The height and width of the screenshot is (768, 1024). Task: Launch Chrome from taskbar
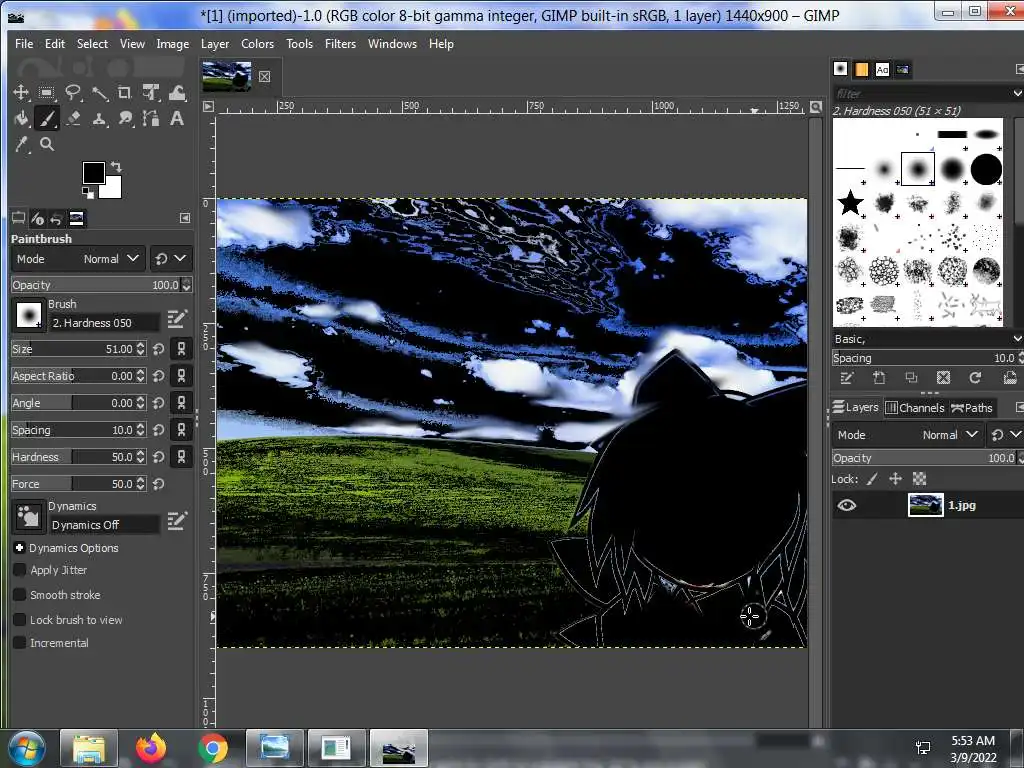pos(213,748)
